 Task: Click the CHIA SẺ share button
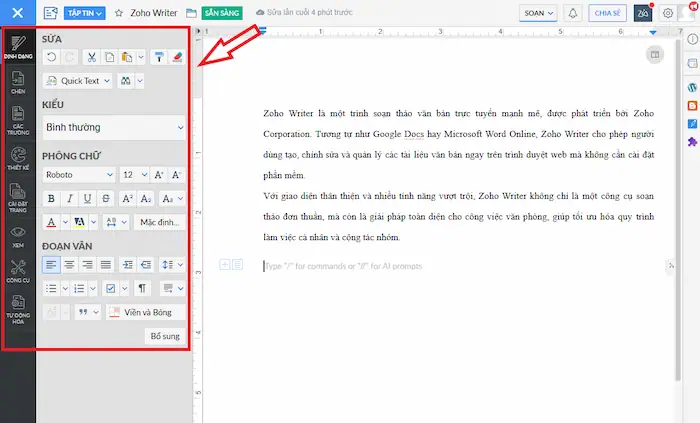tap(606, 14)
